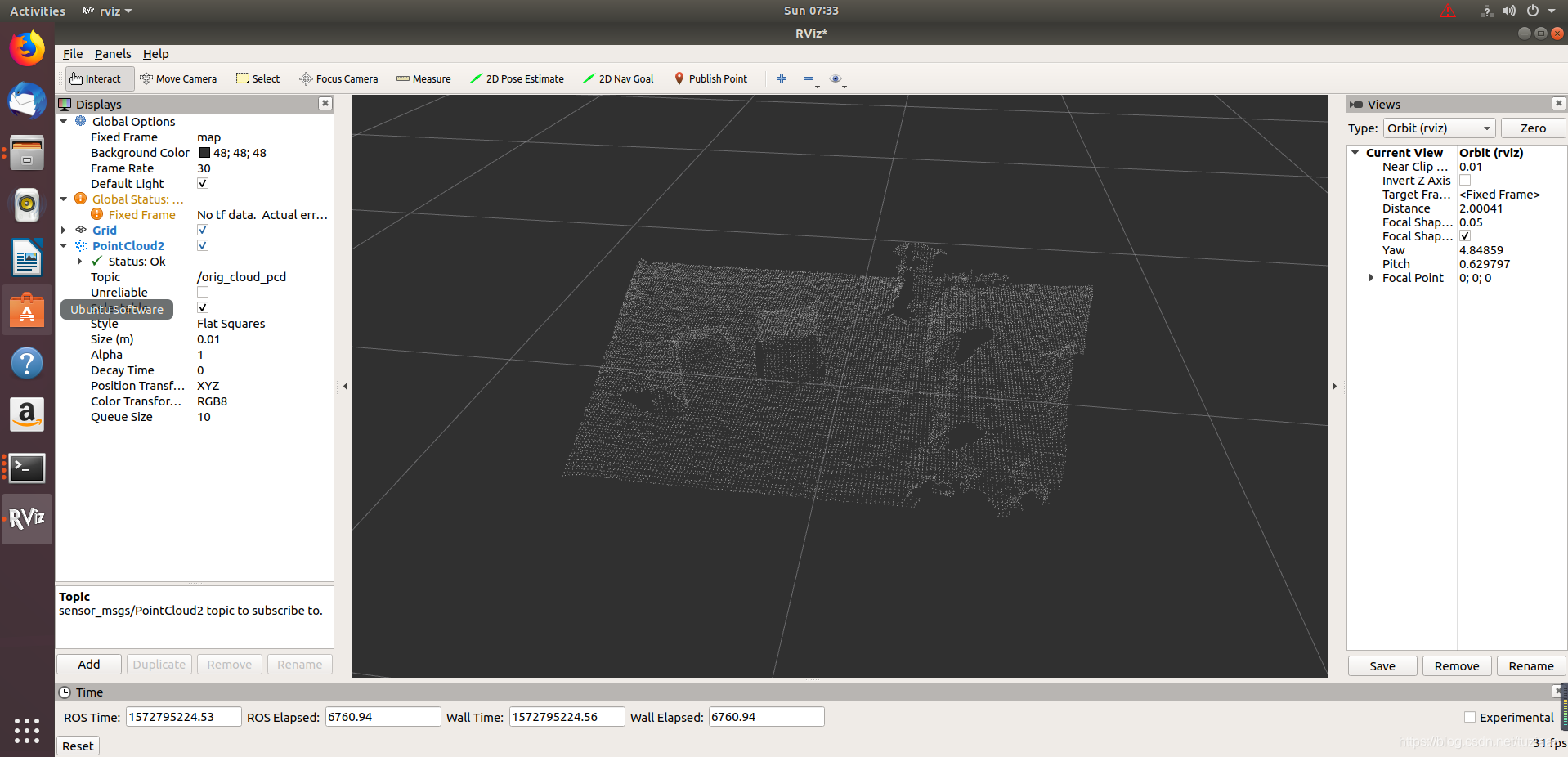Open Activities overview
1568x757 pixels.
pos(38,11)
